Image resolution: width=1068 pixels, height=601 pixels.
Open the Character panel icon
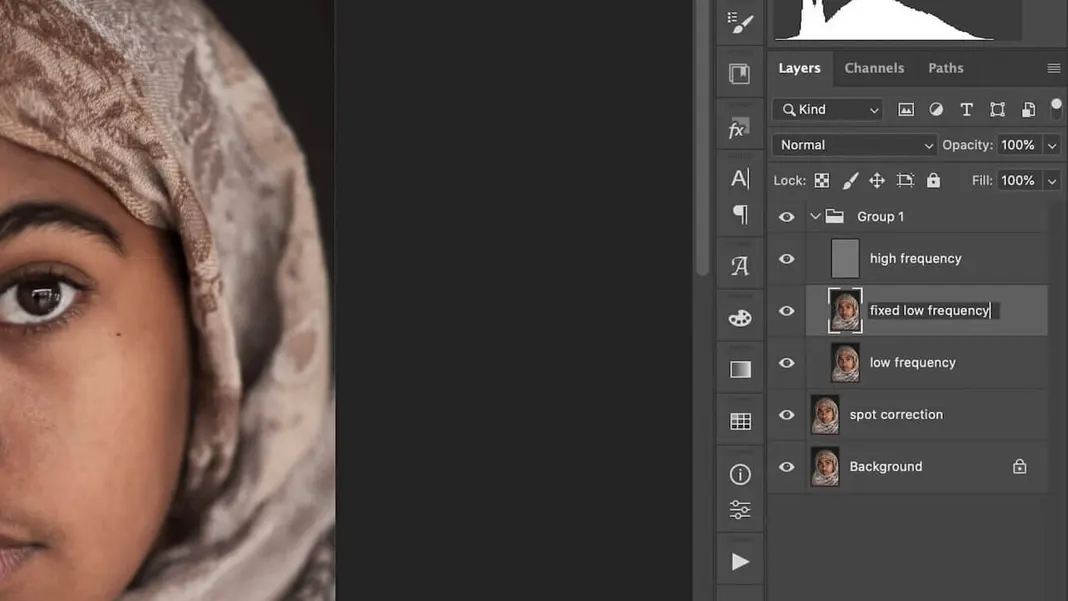pyautogui.click(x=740, y=179)
